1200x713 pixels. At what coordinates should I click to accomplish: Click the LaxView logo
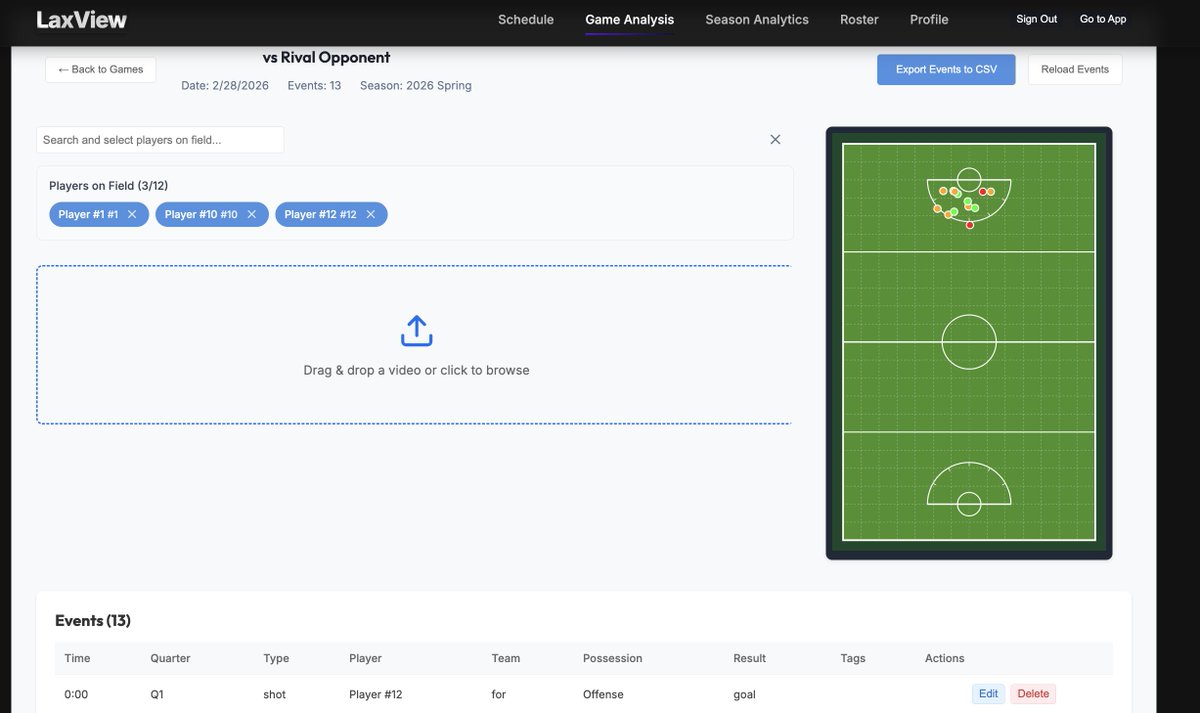[82, 19]
